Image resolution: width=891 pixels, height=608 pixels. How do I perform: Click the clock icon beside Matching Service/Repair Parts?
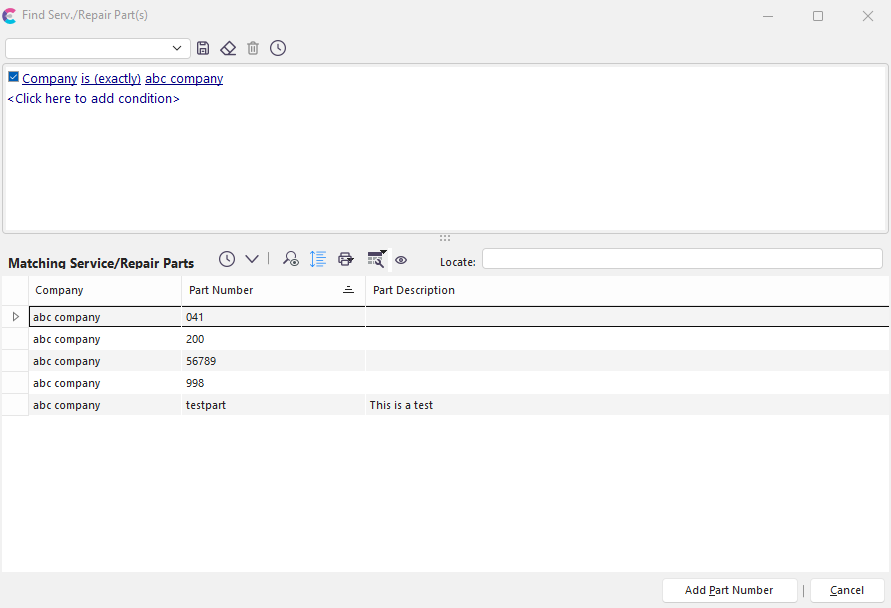(x=227, y=259)
